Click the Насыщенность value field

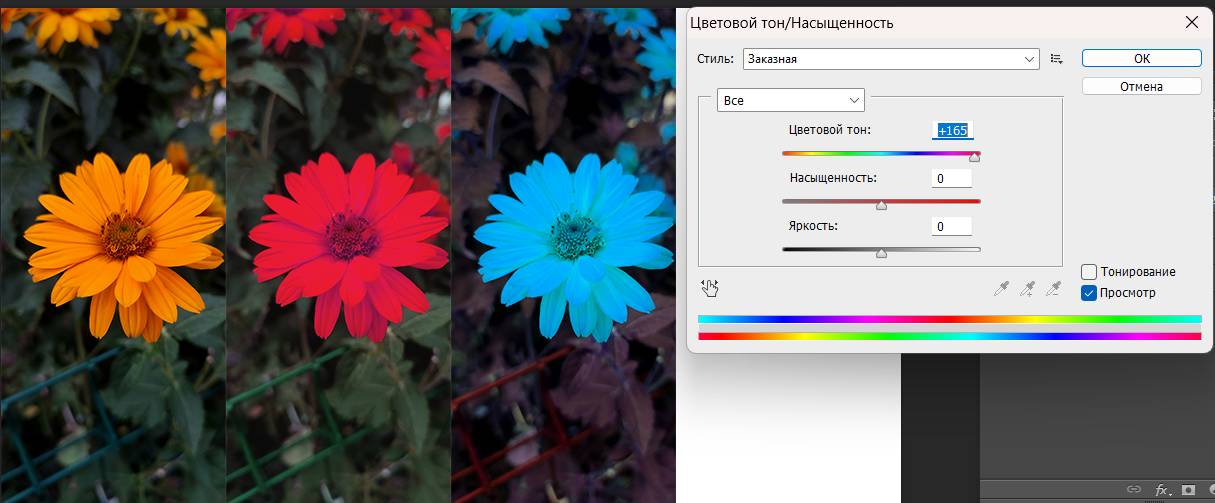click(x=952, y=179)
